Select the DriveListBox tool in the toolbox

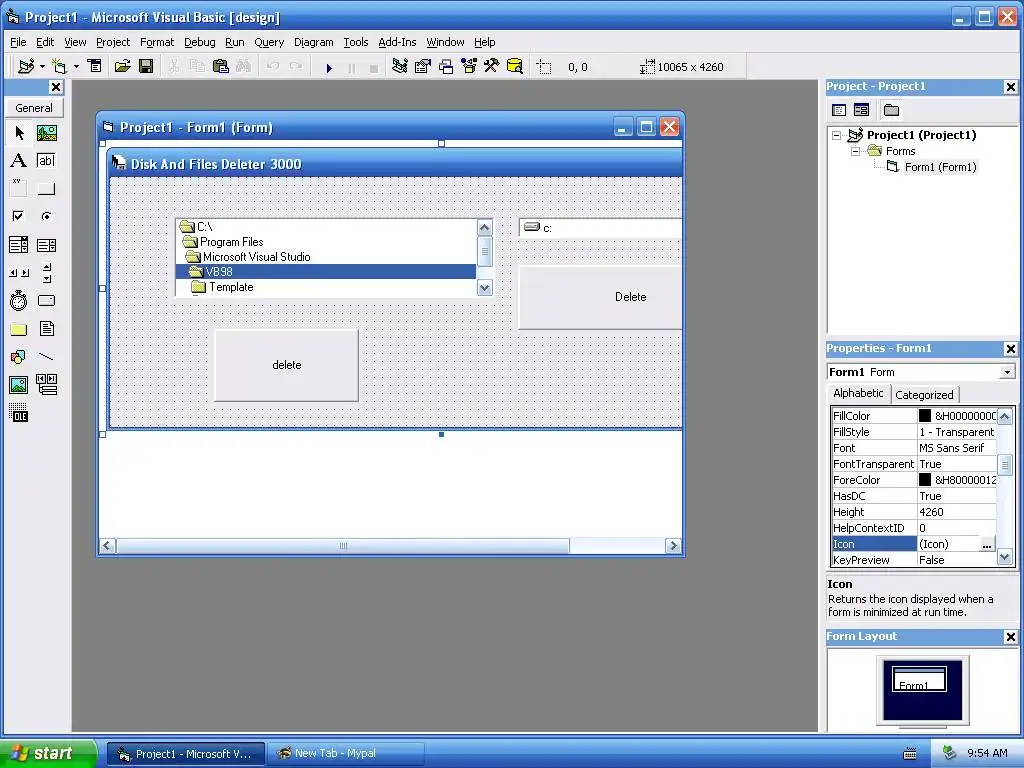[x=46, y=300]
